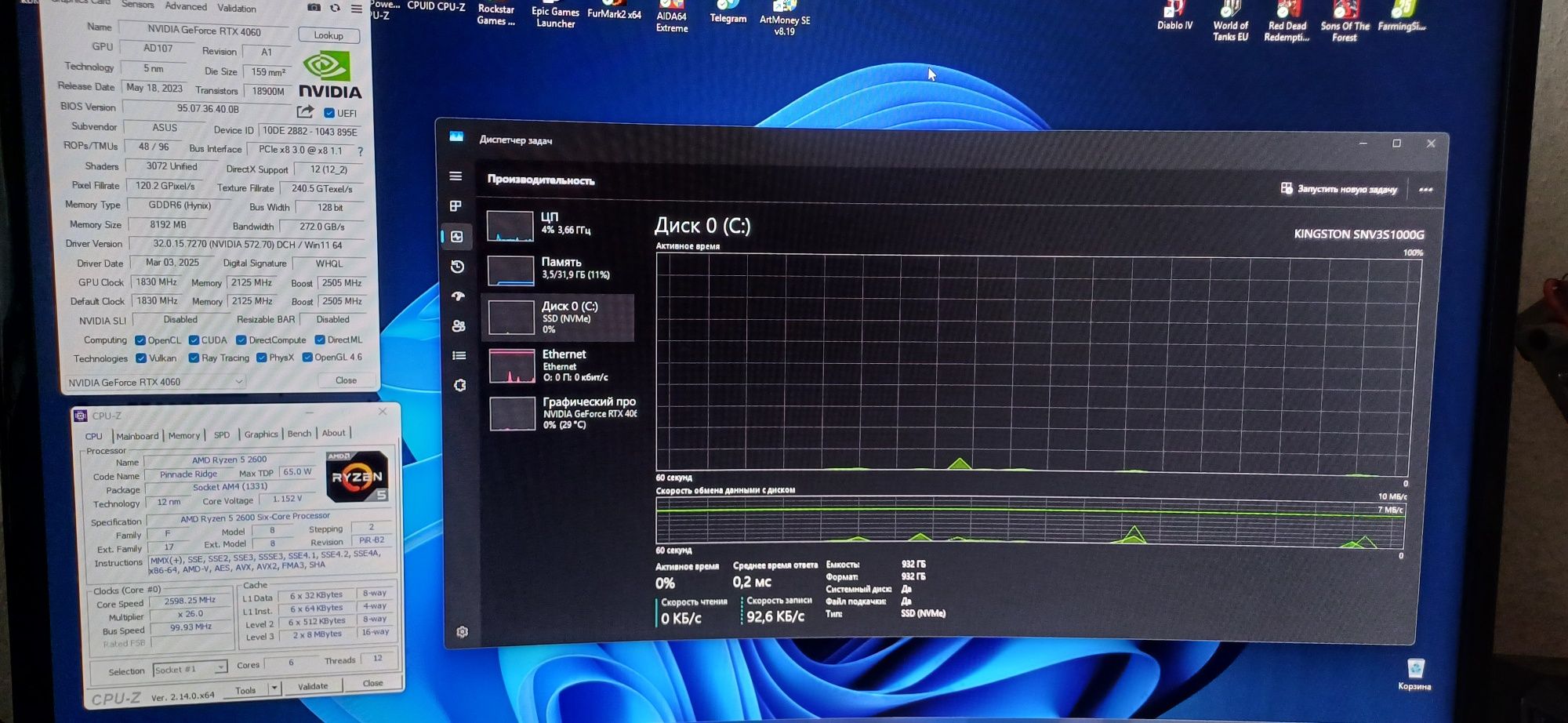
Task: Switch to the Bench tab in CPU-Z
Action: [299, 434]
